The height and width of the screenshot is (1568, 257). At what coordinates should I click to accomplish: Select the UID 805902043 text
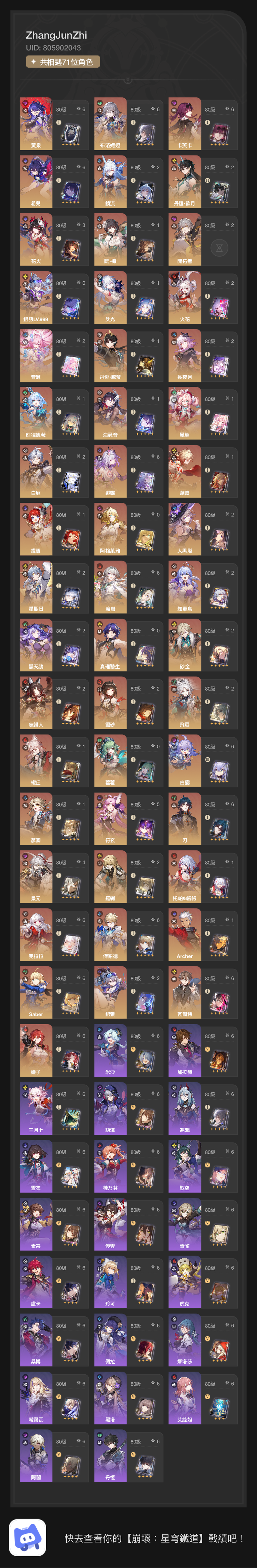tap(53, 48)
